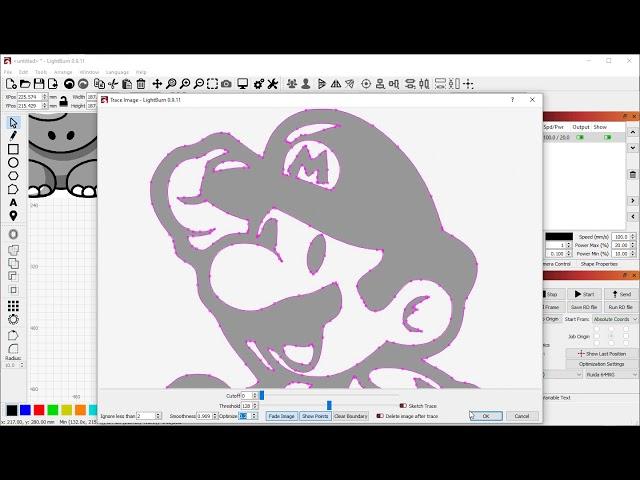This screenshot has width=640, height=480.
Task: Click the Offset shapes ring icon
Action: pyautogui.click(x=13, y=234)
